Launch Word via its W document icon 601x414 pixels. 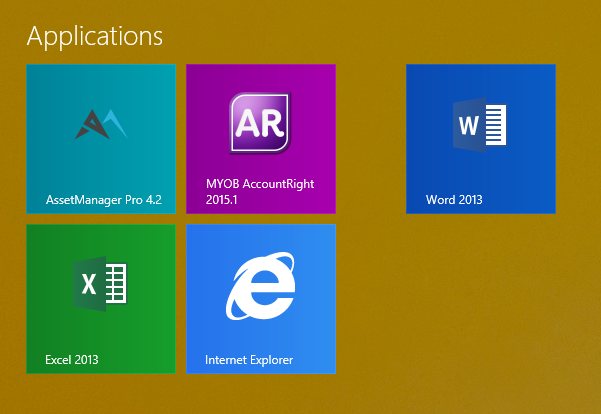point(480,125)
